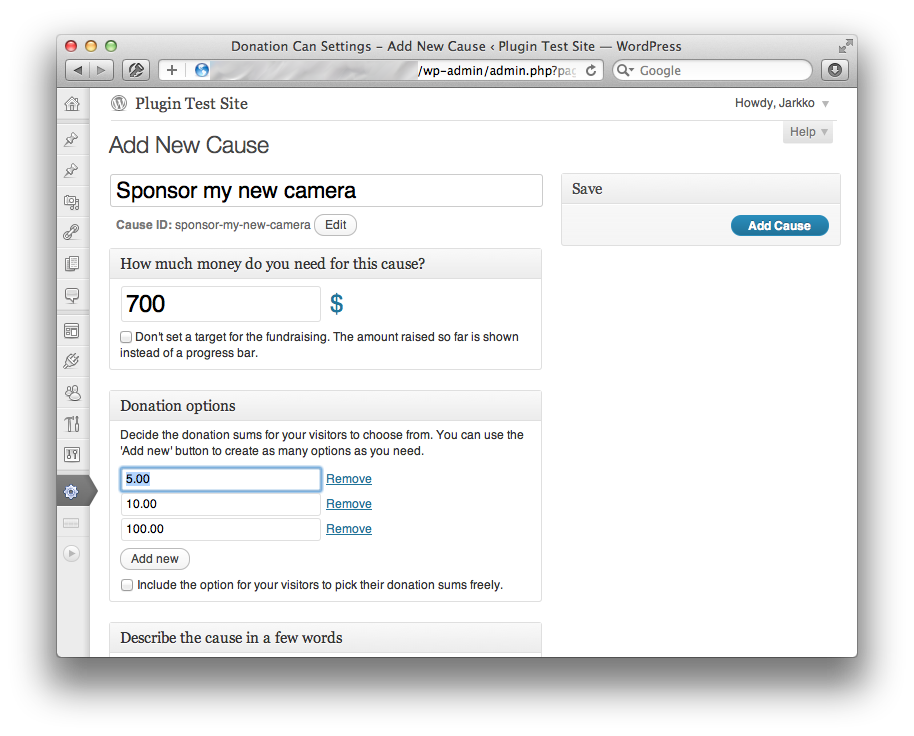Edit the Cause ID slug
Image resolution: width=914 pixels, height=736 pixels.
335,225
